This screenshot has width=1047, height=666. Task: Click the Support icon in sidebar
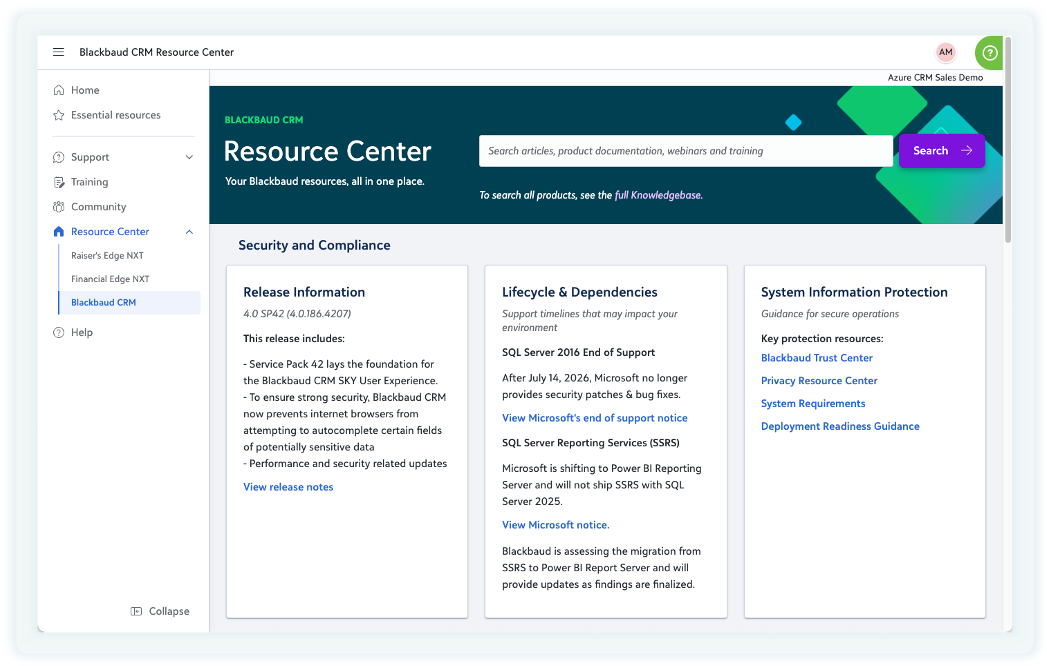click(59, 157)
